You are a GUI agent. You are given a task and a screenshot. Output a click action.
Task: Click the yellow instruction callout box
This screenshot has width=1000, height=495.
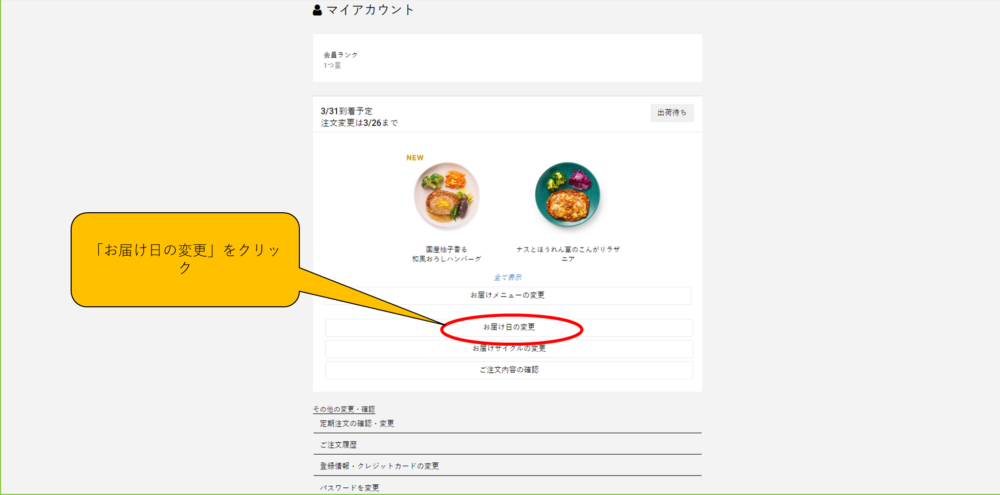tap(185, 259)
